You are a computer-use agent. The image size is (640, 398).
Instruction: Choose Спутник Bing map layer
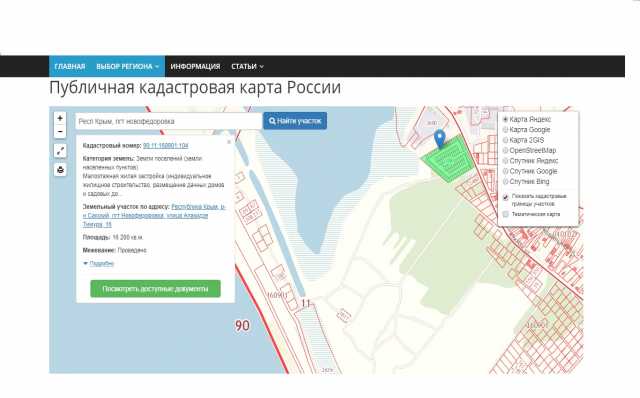[x=505, y=182]
